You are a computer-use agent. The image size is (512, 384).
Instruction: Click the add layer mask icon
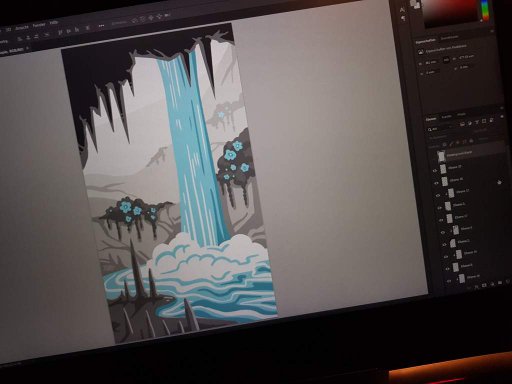(x=476, y=286)
